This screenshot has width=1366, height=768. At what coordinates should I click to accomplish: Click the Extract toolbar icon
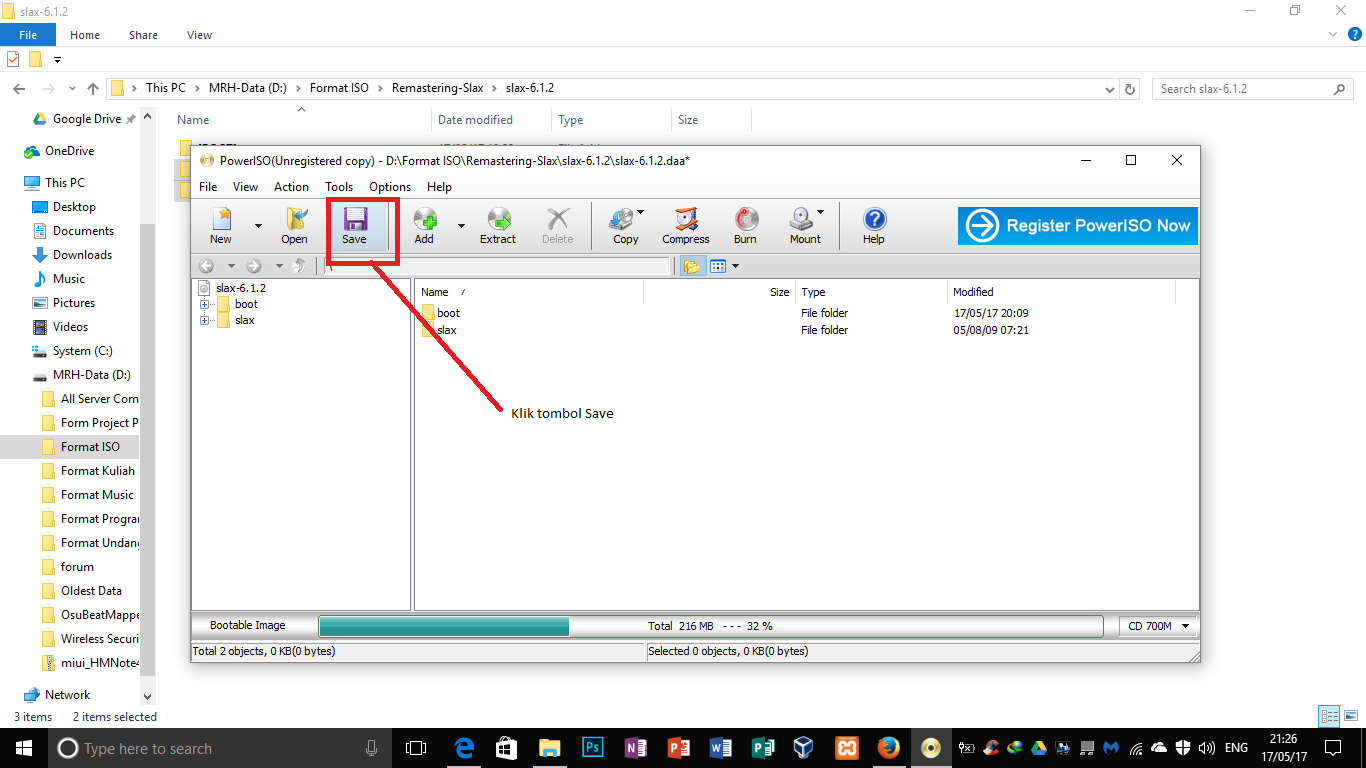click(x=498, y=226)
